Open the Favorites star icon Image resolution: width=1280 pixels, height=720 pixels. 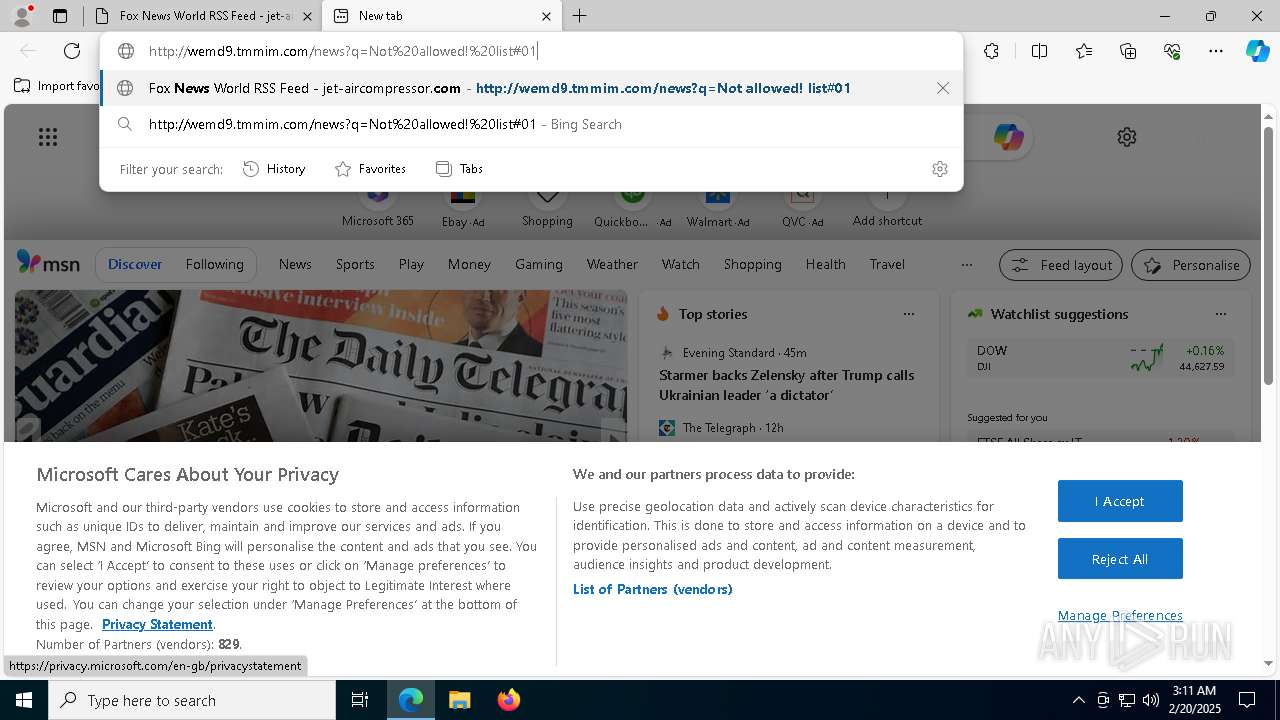tap(1084, 51)
